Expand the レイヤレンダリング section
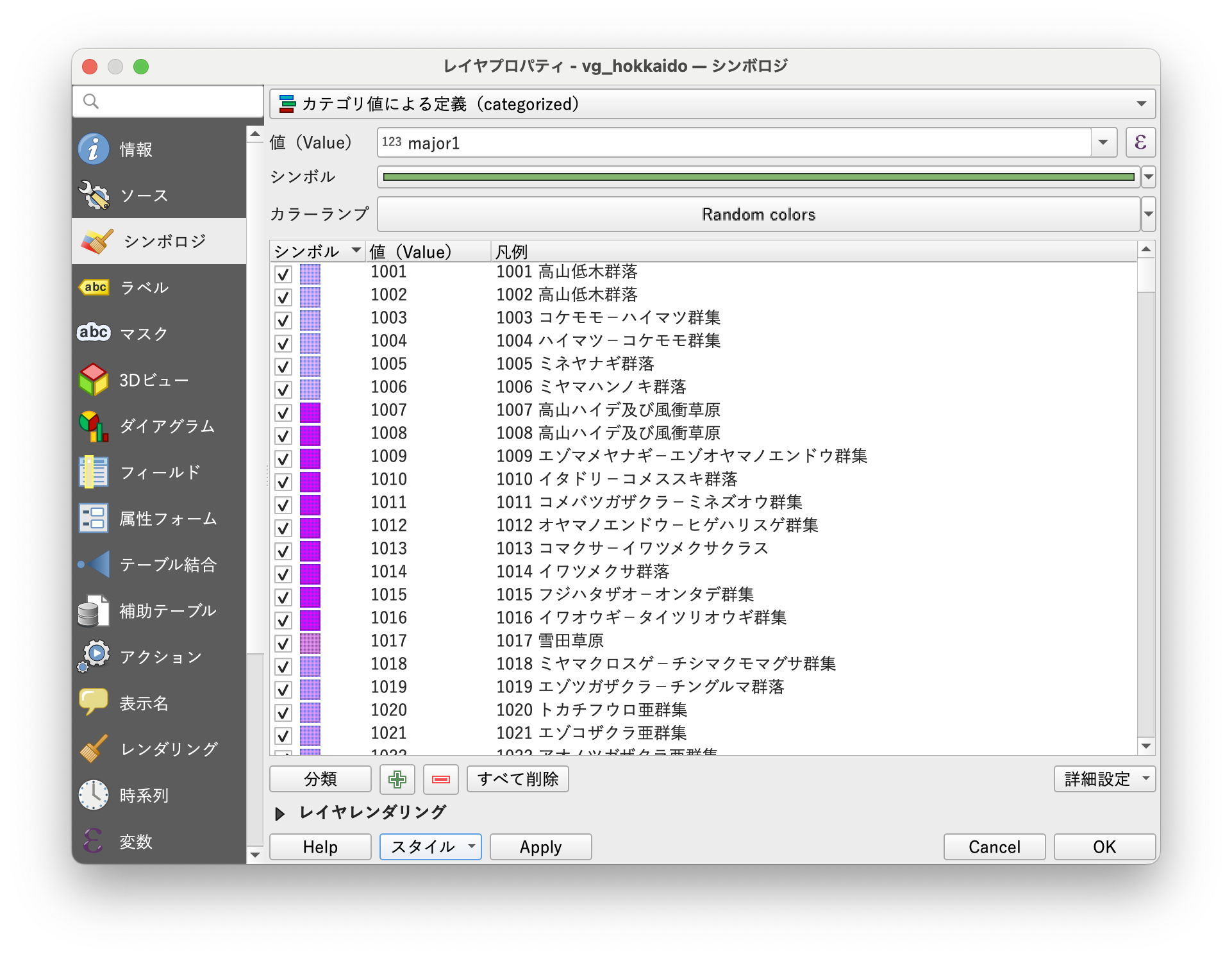The image size is (1232, 959). coord(280,813)
